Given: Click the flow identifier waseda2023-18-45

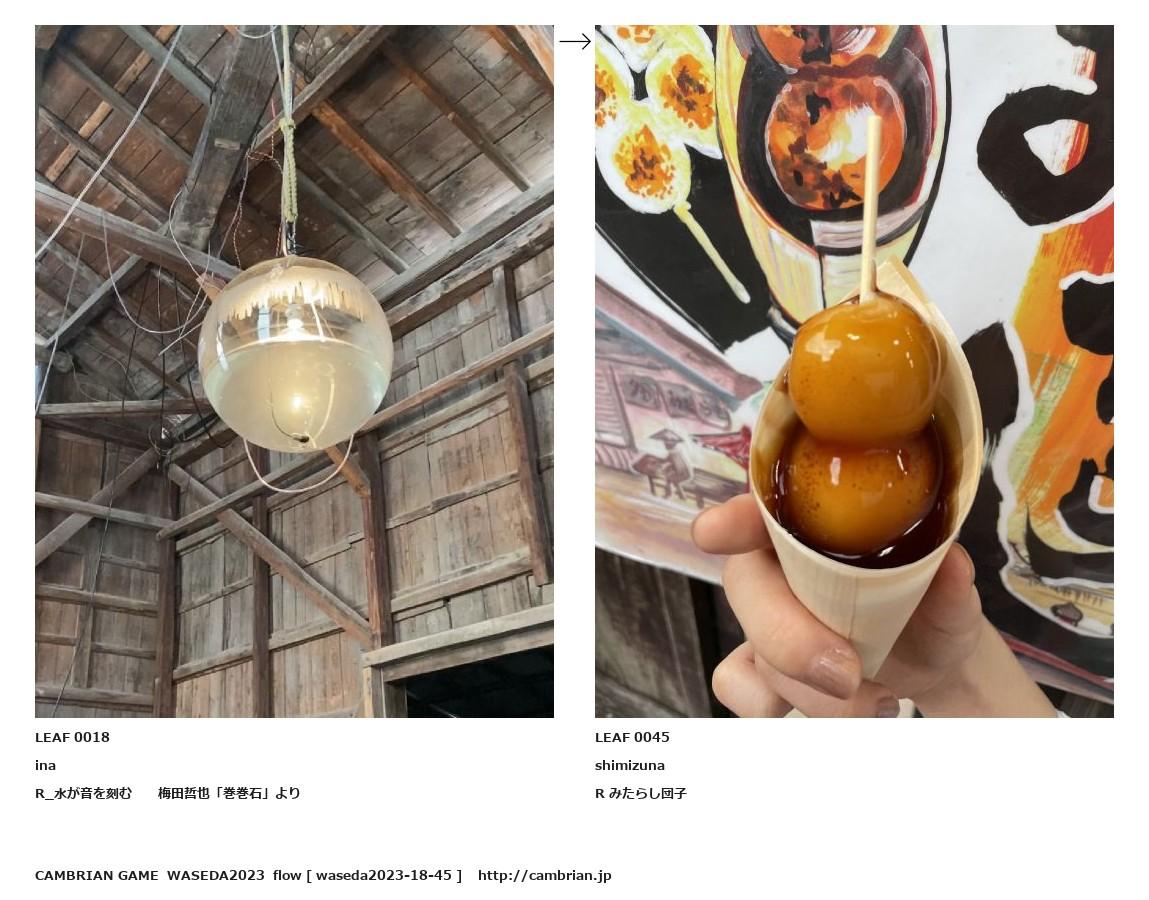Looking at the screenshot, I should click(383, 875).
